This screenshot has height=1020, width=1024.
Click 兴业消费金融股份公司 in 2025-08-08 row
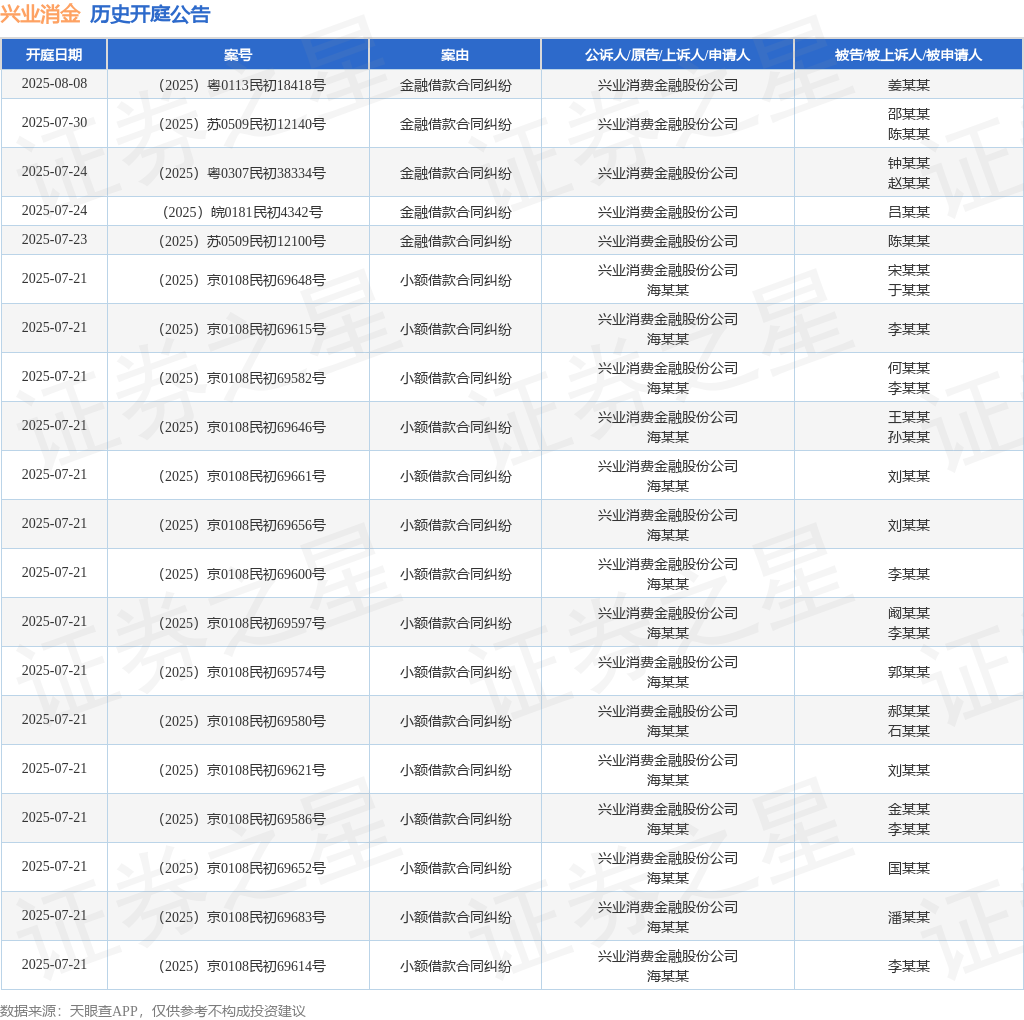(667, 85)
